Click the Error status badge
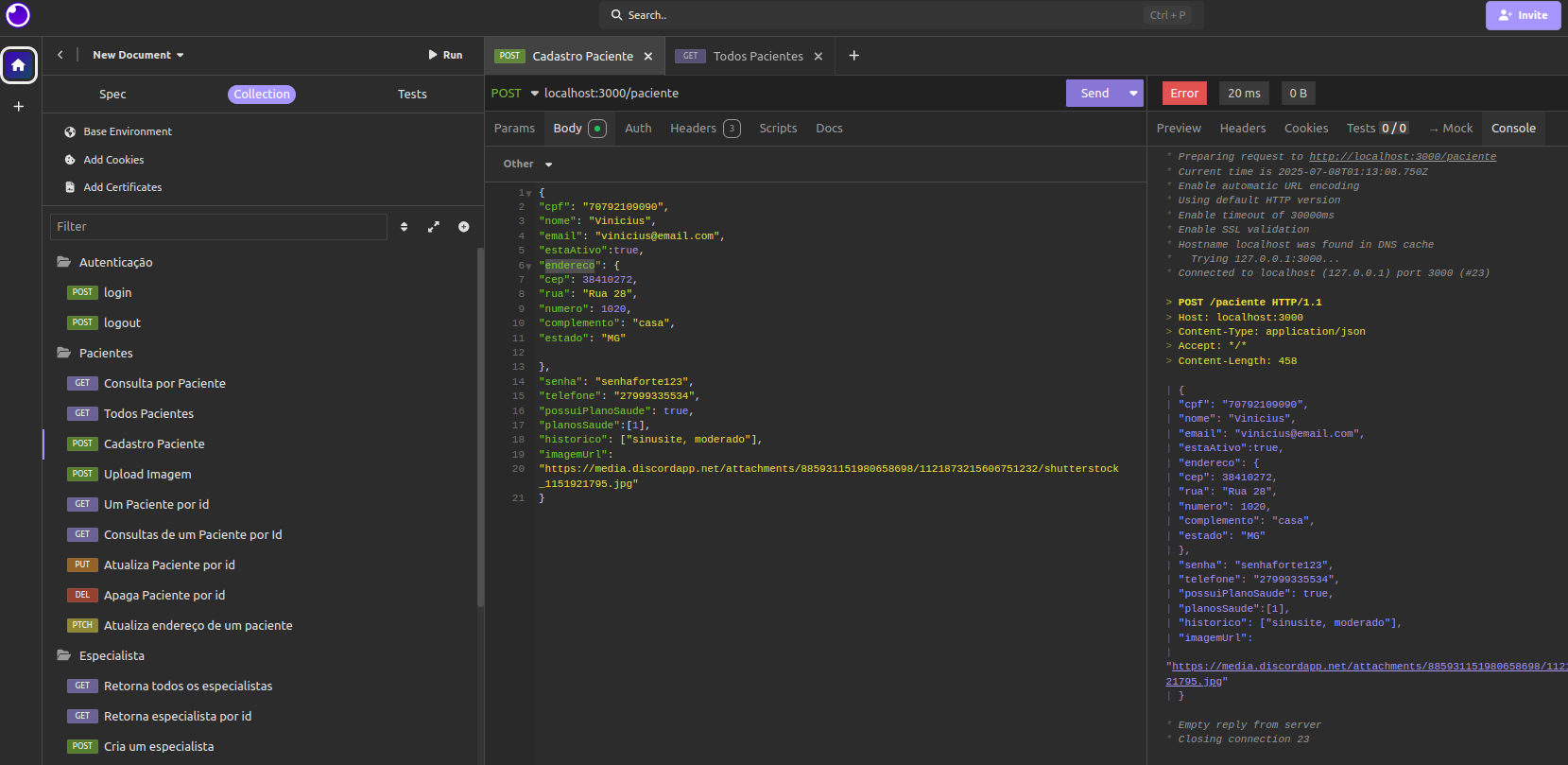 pyautogui.click(x=1184, y=94)
